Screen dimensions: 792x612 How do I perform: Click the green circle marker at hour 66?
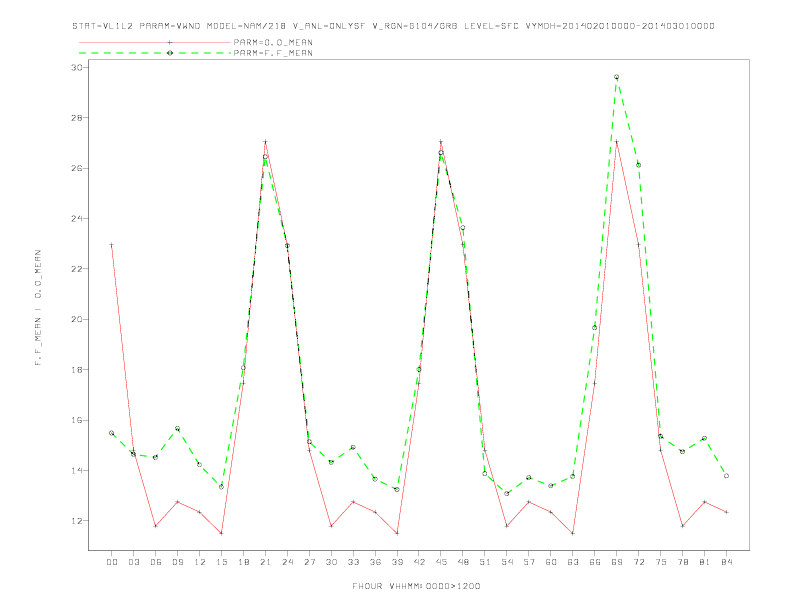point(595,328)
